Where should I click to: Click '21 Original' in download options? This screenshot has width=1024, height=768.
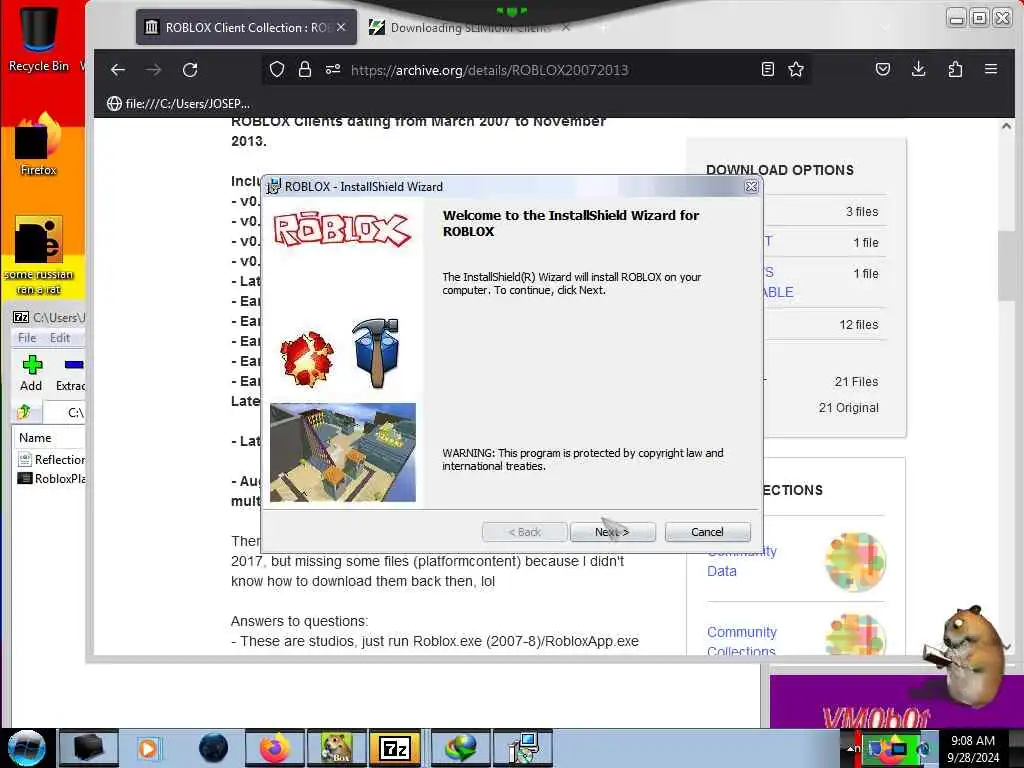click(848, 408)
